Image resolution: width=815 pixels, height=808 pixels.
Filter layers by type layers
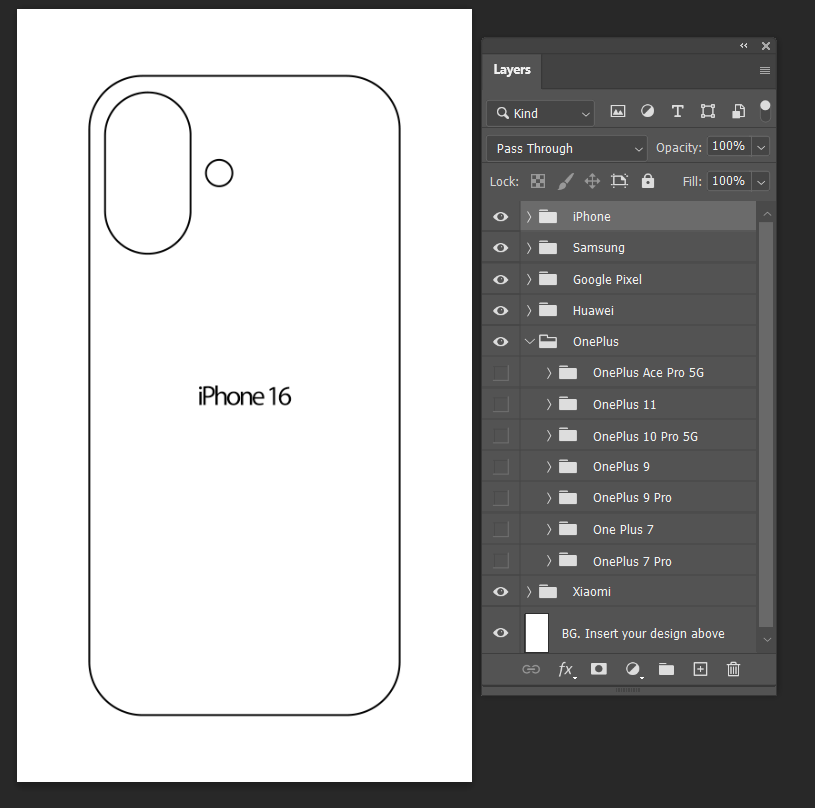[677, 112]
